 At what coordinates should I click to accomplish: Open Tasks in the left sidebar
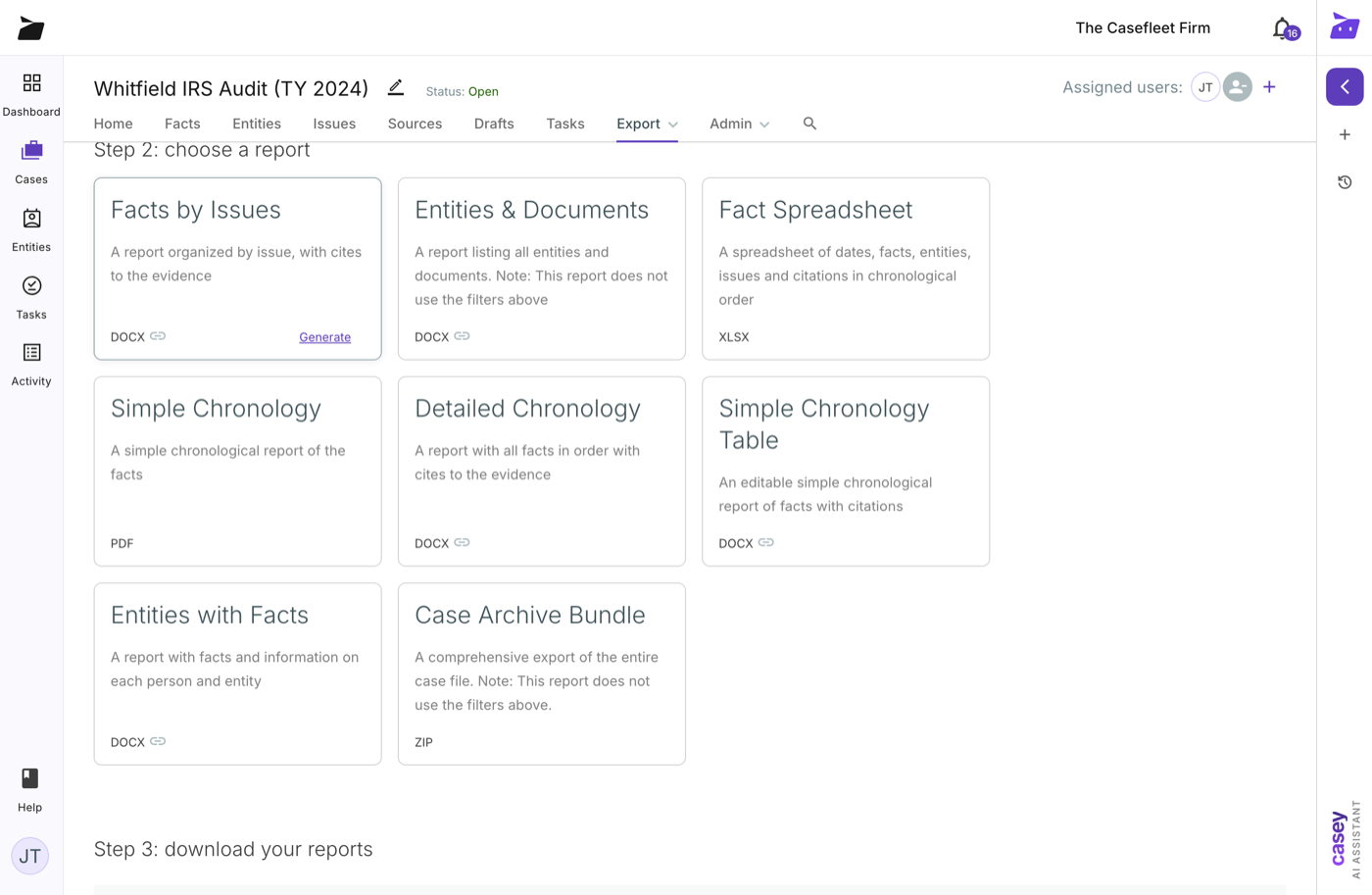[x=31, y=297]
